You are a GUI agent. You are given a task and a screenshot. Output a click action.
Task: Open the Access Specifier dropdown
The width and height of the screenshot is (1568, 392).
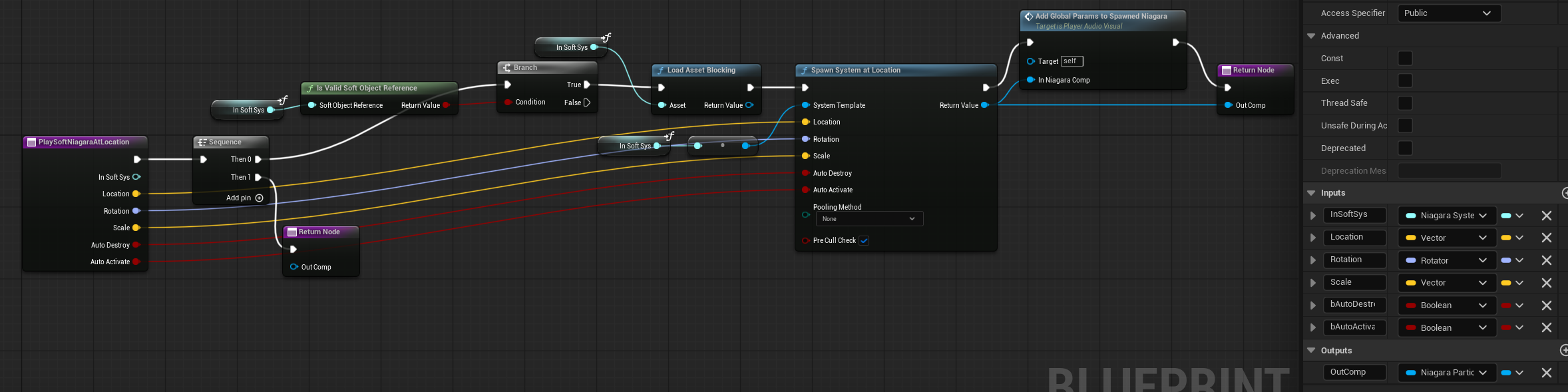pos(1449,13)
